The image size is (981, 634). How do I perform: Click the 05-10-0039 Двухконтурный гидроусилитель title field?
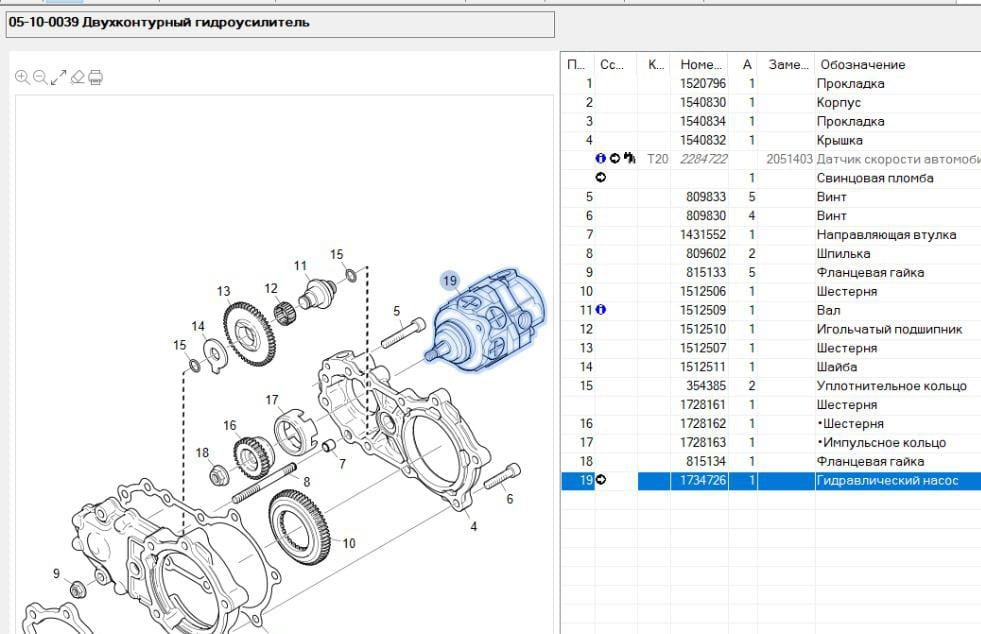[280, 23]
